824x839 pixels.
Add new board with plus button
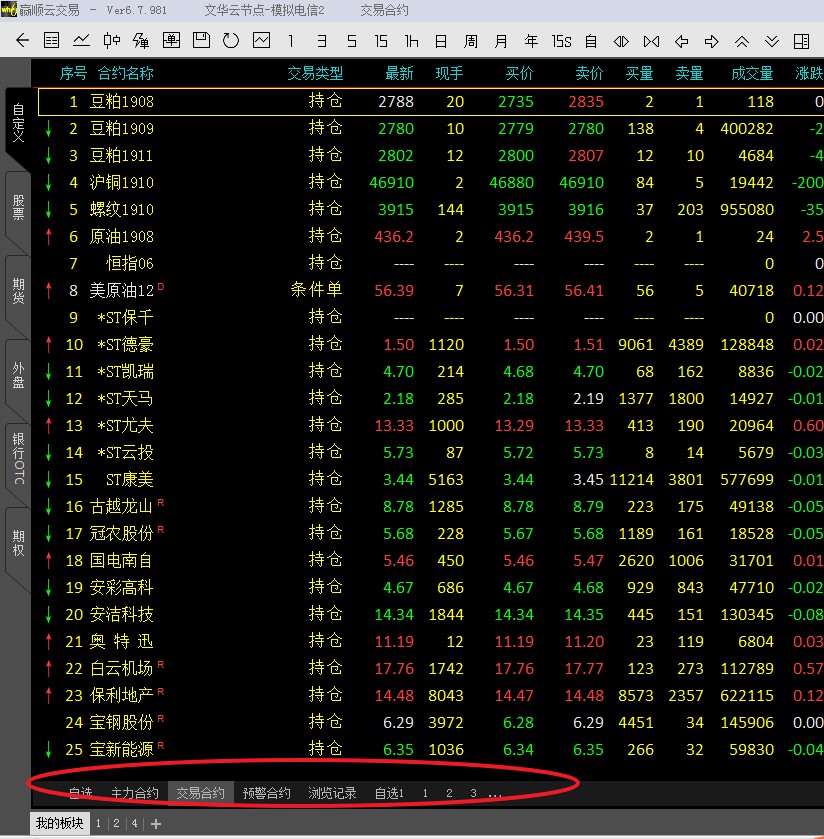[x=155, y=824]
